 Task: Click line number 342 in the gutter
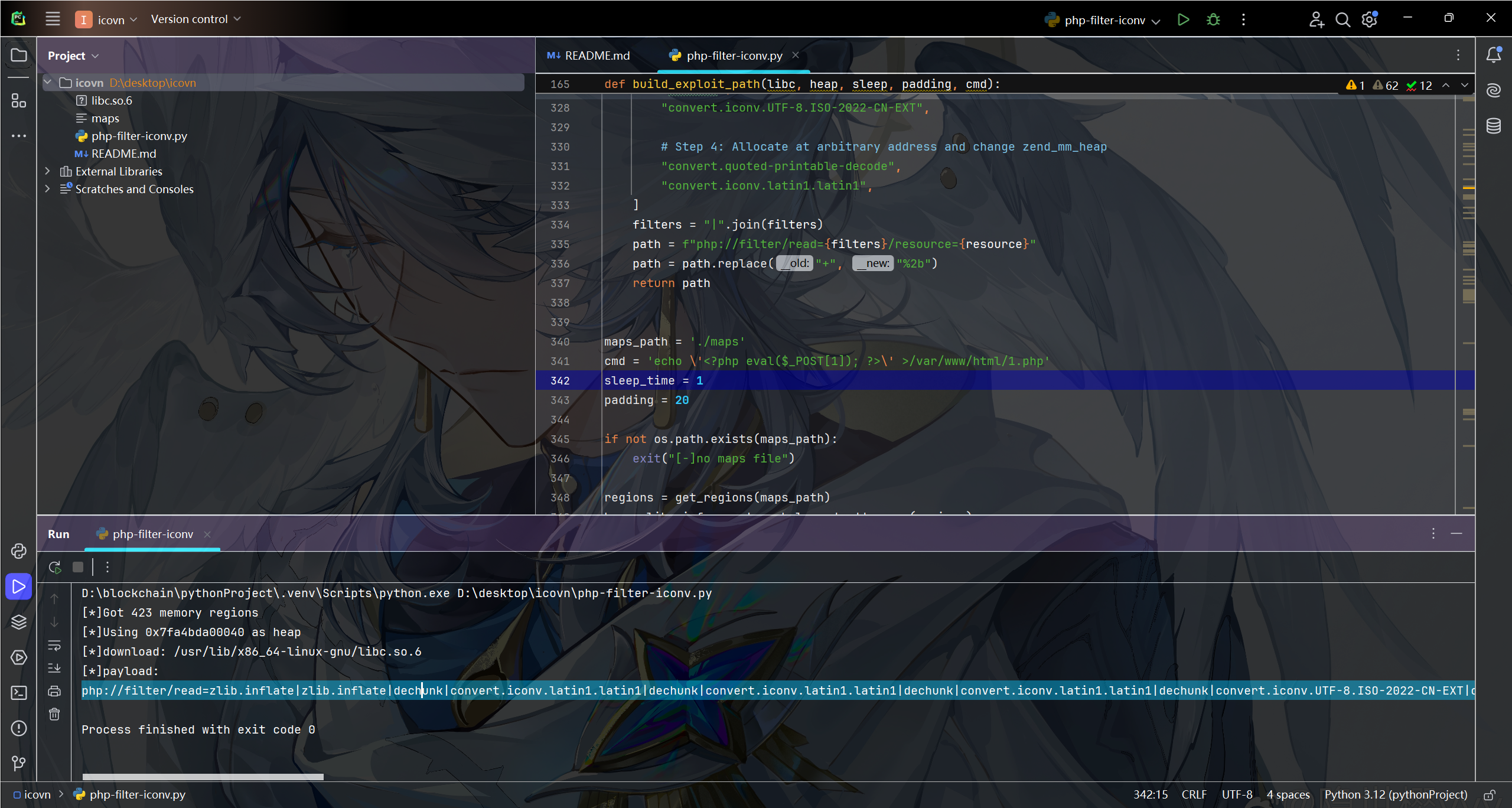click(x=560, y=381)
